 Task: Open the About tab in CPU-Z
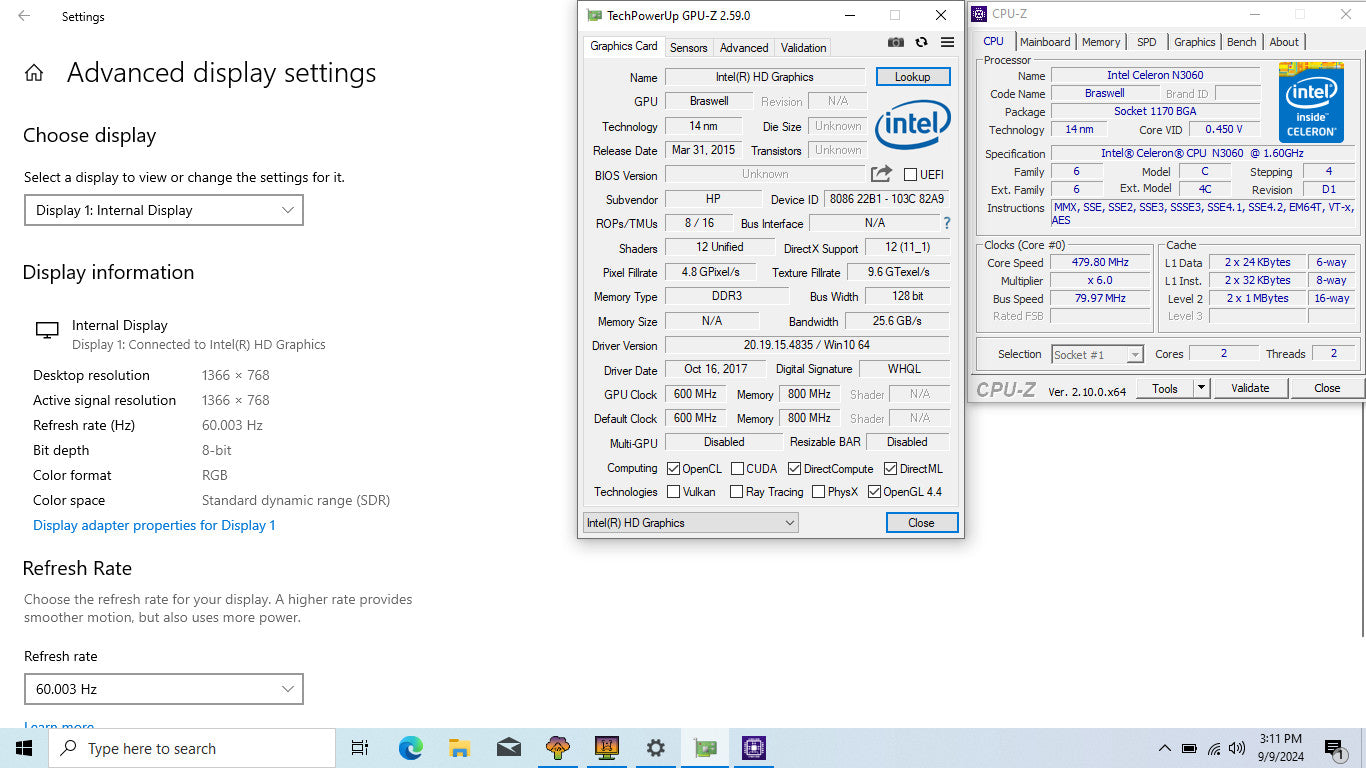[x=1284, y=42]
